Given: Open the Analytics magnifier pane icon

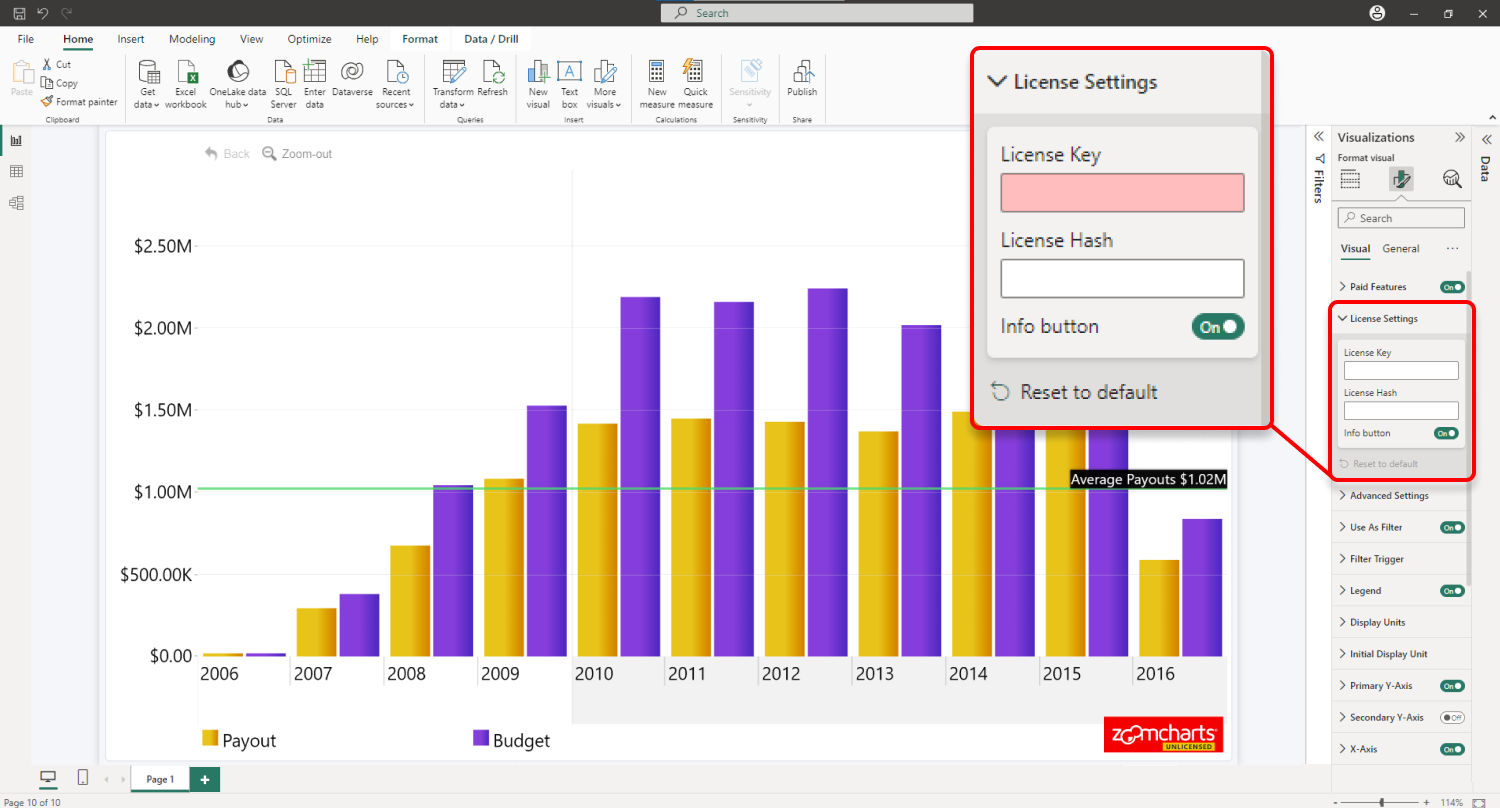Looking at the screenshot, I should point(1452,179).
